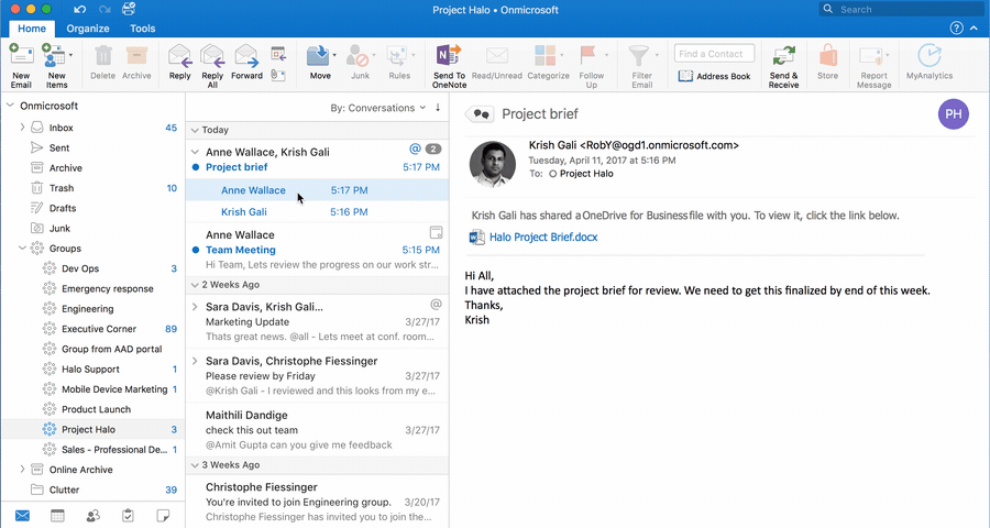Click the print icon in title bar
Viewport: 990px width, 528px height.
pos(129,9)
